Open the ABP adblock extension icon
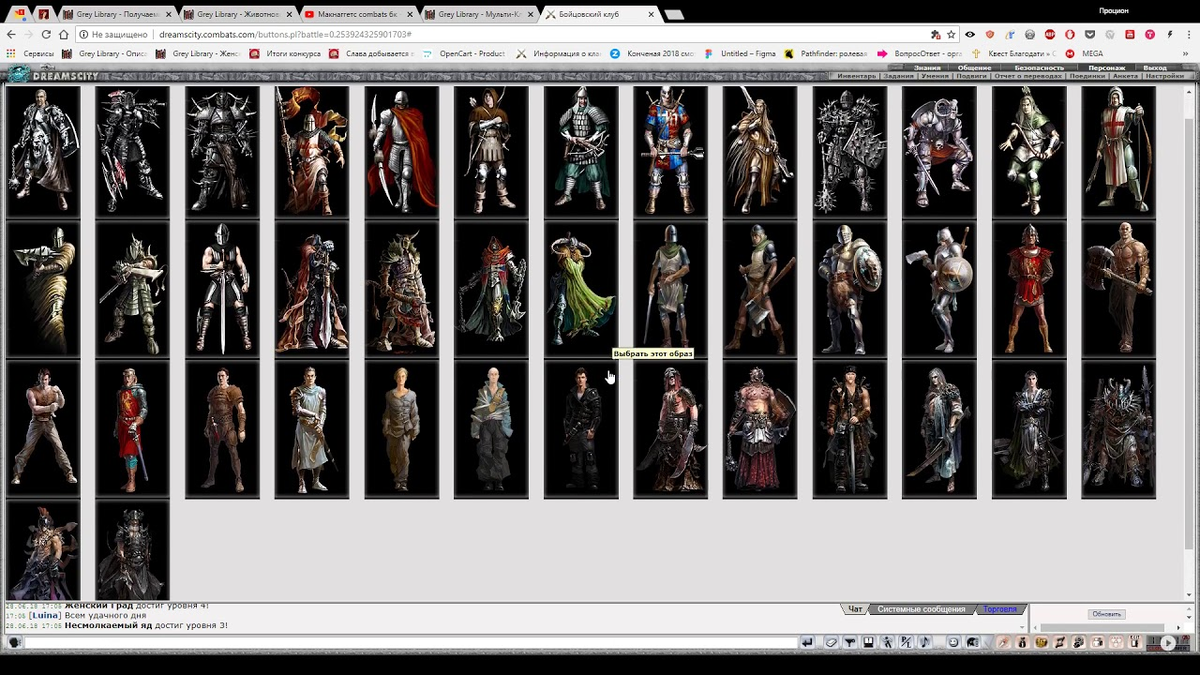1200x675 pixels. pos(1050,34)
